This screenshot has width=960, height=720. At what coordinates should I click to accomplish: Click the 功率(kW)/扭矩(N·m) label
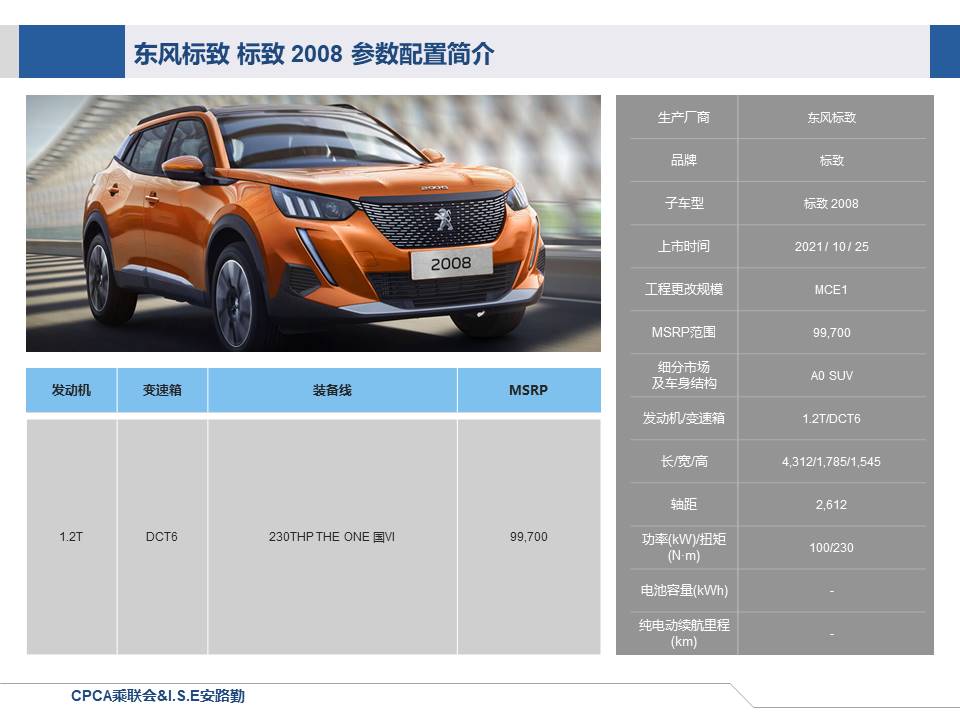[x=684, y=547]
